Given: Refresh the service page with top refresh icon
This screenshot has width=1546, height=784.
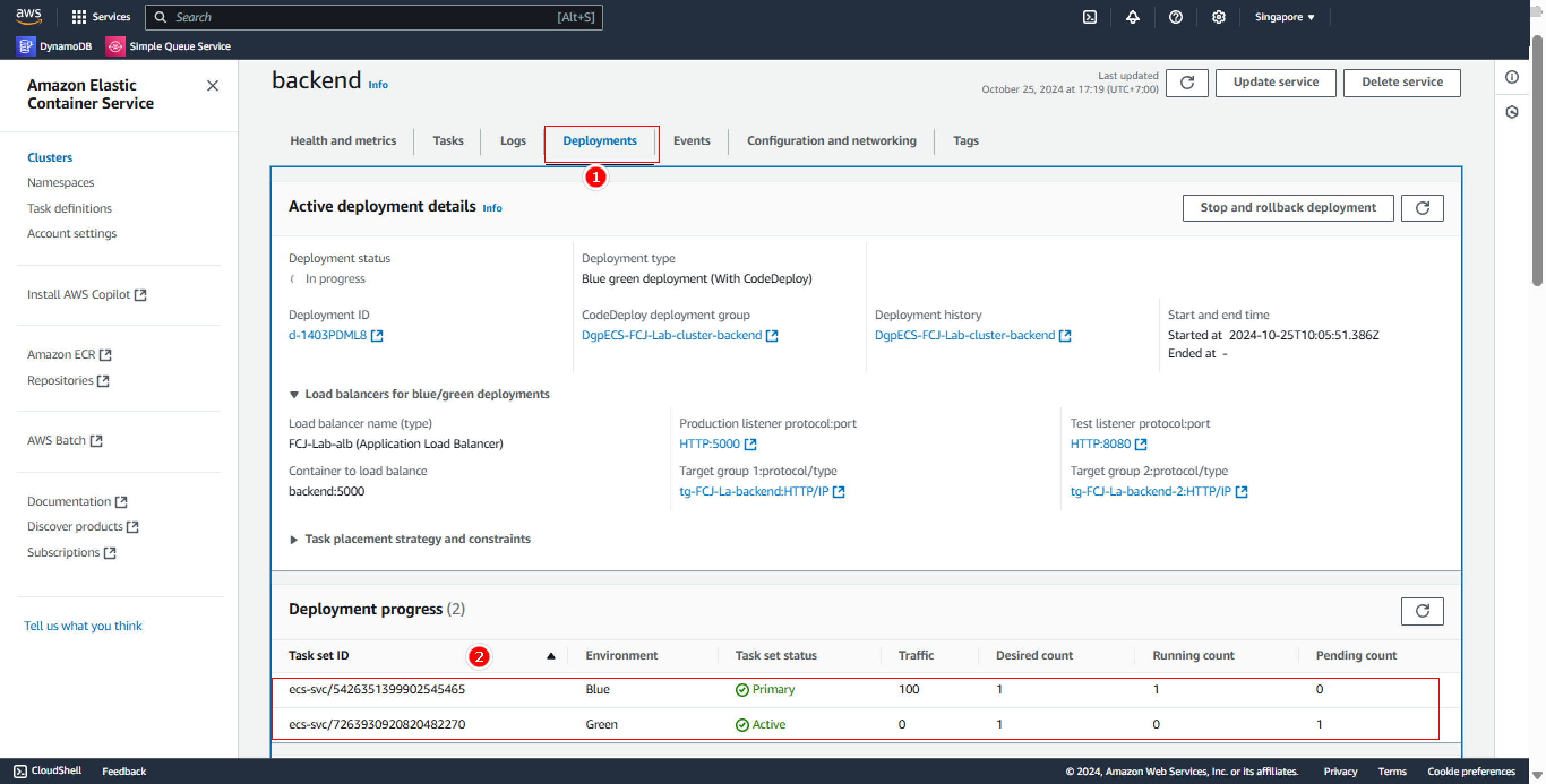Looking at the screenshot, I should [x=1187, y=82].
